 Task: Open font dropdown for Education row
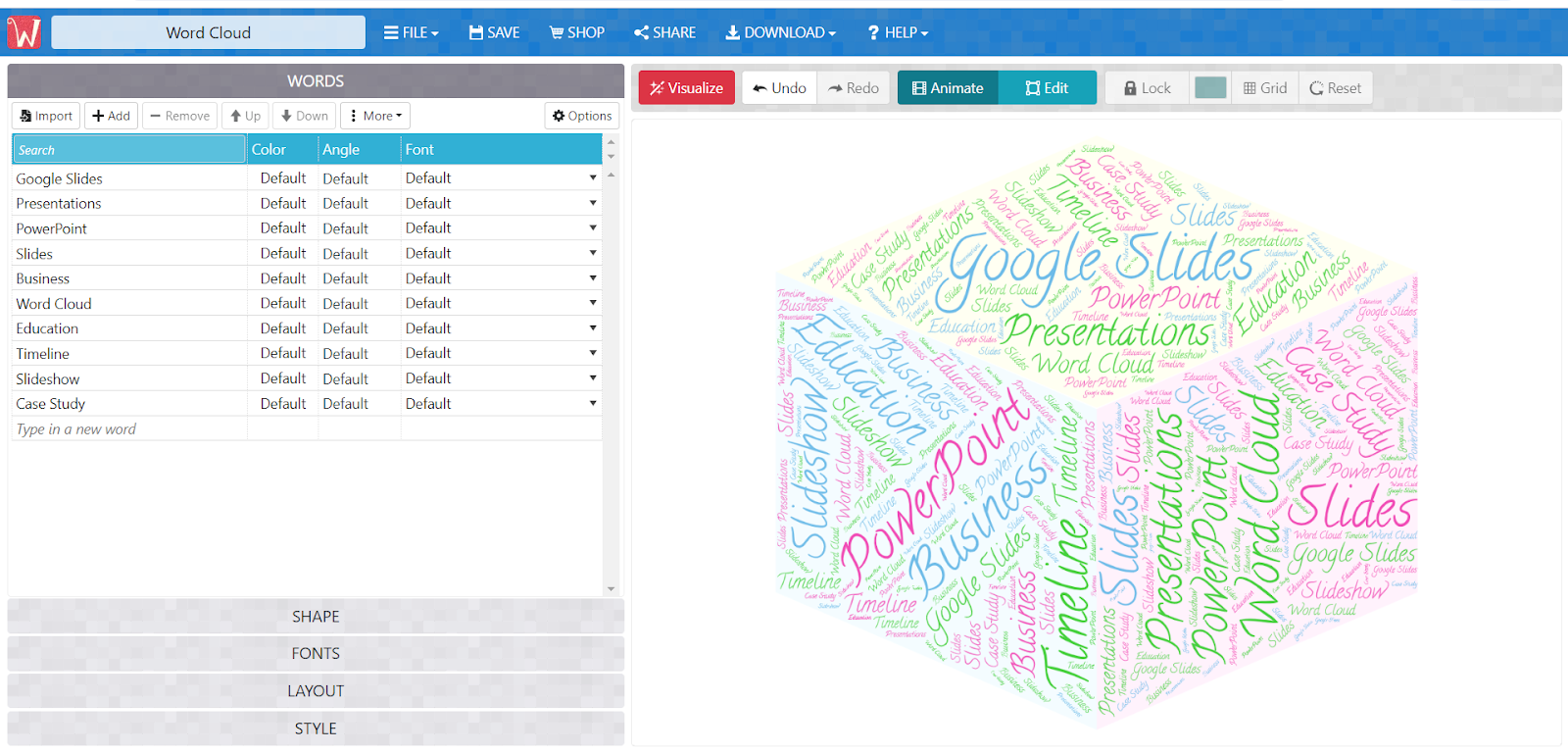coord(593,328)
